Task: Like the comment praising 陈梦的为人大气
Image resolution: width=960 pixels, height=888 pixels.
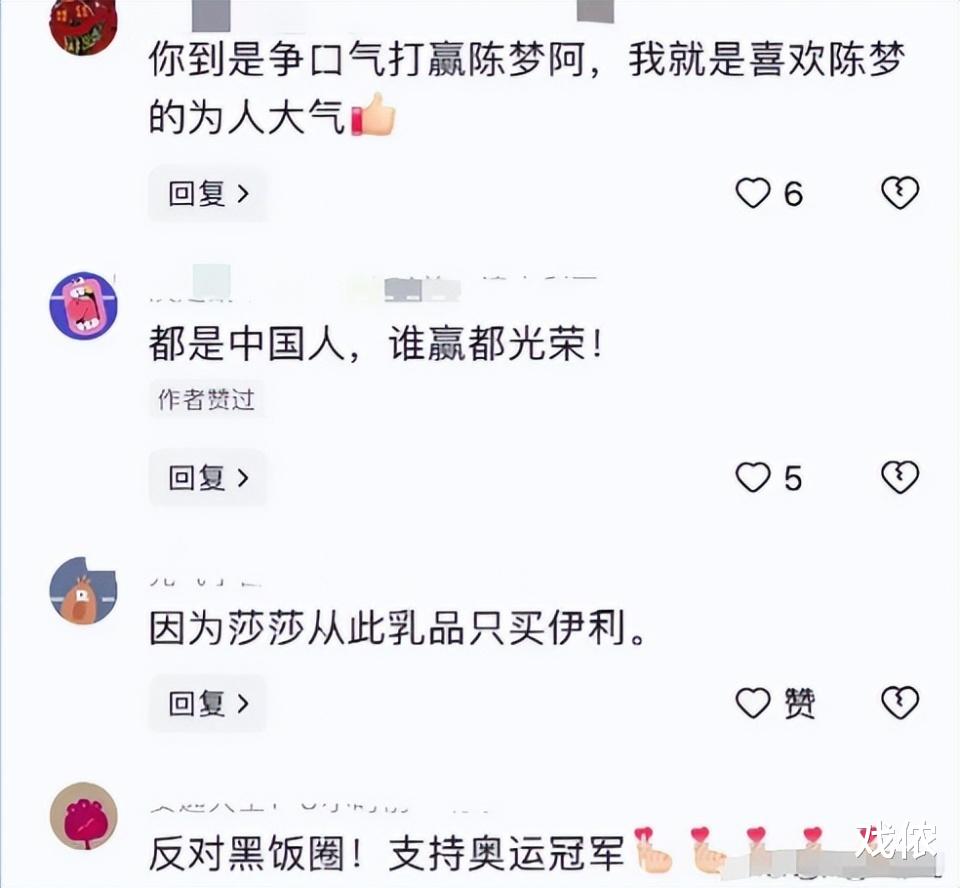Action: [x=752, y=194]
